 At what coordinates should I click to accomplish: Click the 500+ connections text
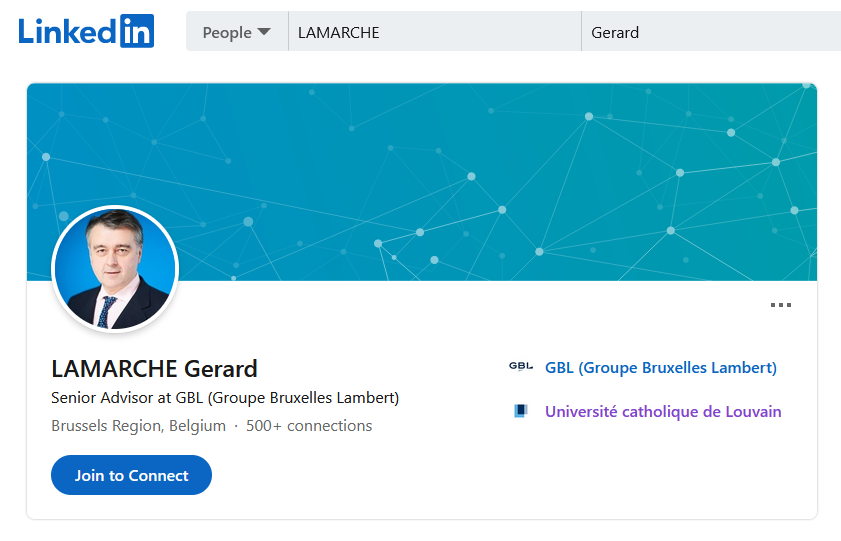click(x=309, y=426)
